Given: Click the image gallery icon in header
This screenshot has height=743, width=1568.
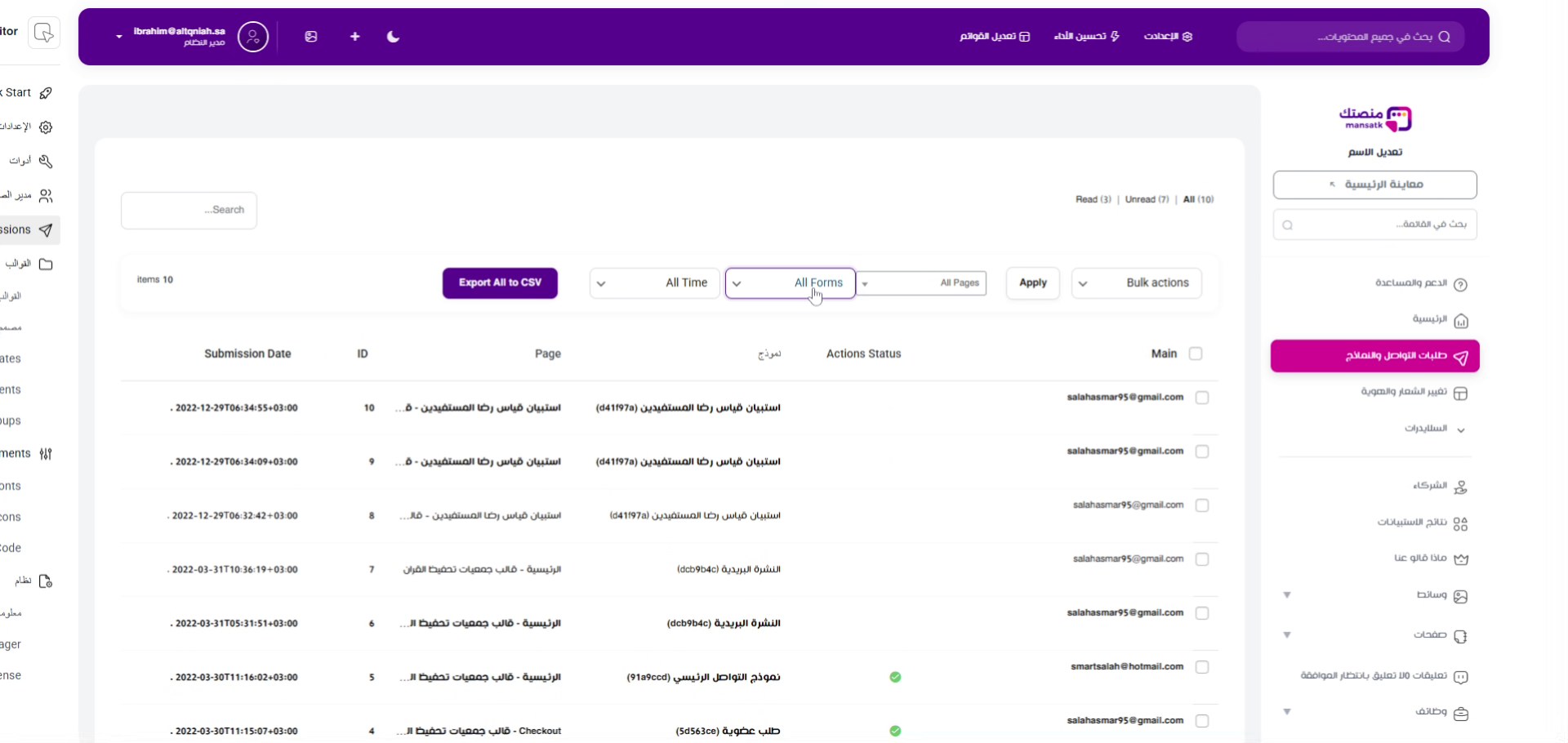Looking at the screenshot, I should pos(311,37).
